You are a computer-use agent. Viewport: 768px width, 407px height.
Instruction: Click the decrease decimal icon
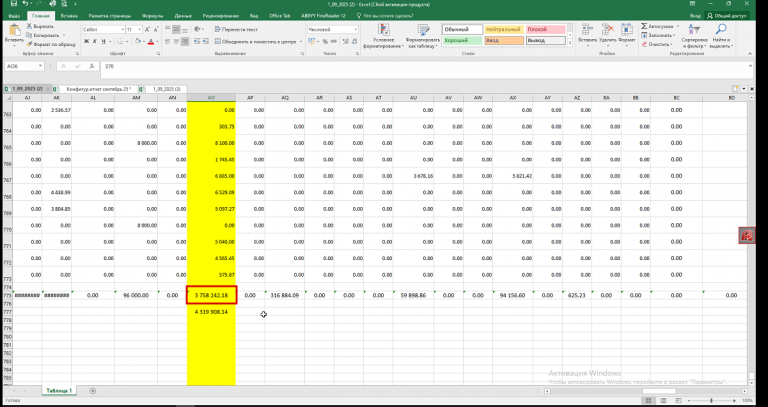(x=353, y=42)
